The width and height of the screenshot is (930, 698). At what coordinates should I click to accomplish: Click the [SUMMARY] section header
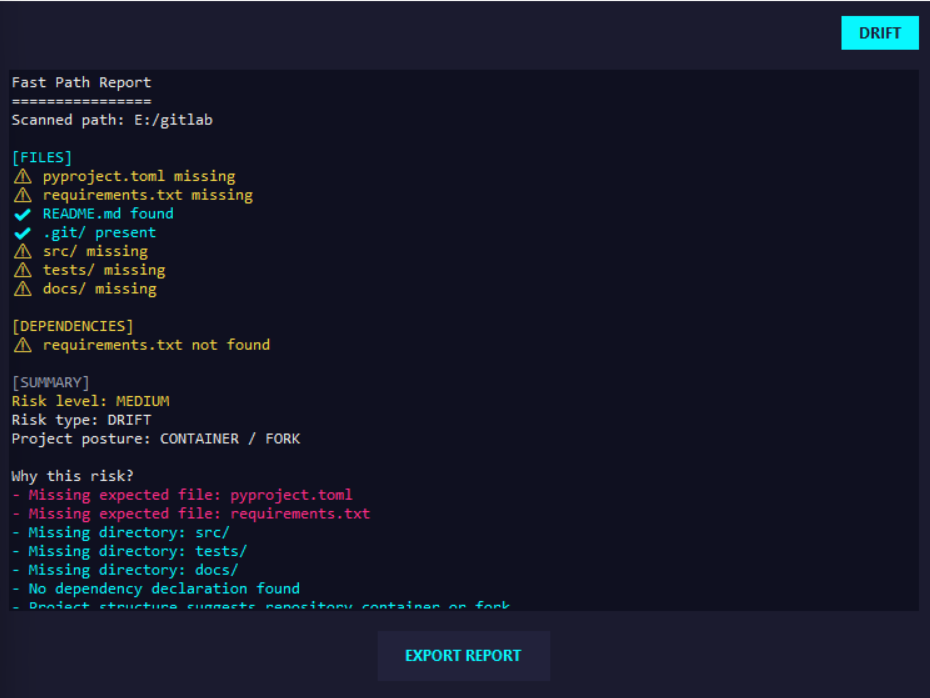coord(50,383)
